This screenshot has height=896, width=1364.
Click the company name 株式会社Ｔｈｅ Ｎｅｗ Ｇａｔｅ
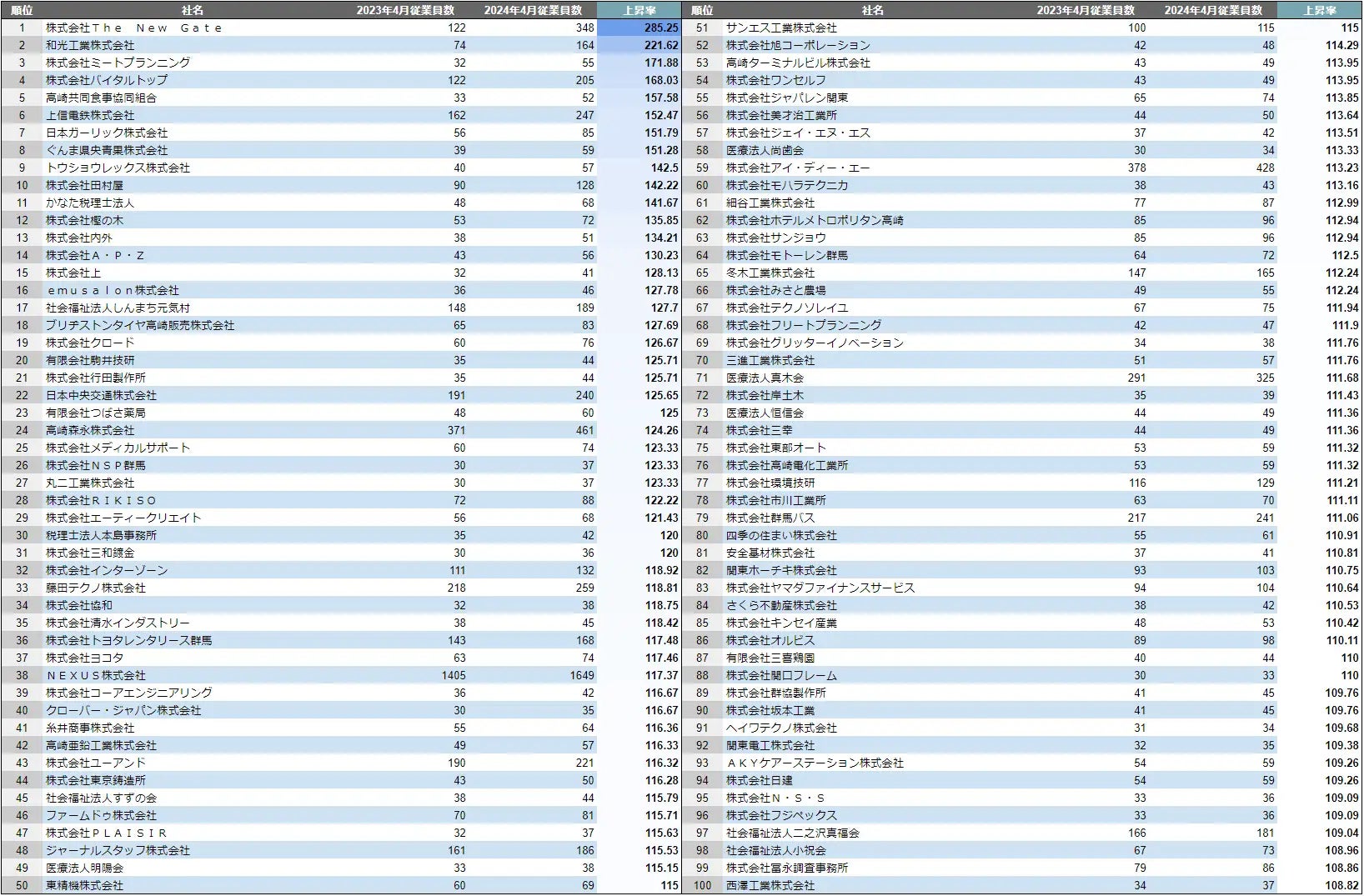pyautogui.click(x=134, y=28)
